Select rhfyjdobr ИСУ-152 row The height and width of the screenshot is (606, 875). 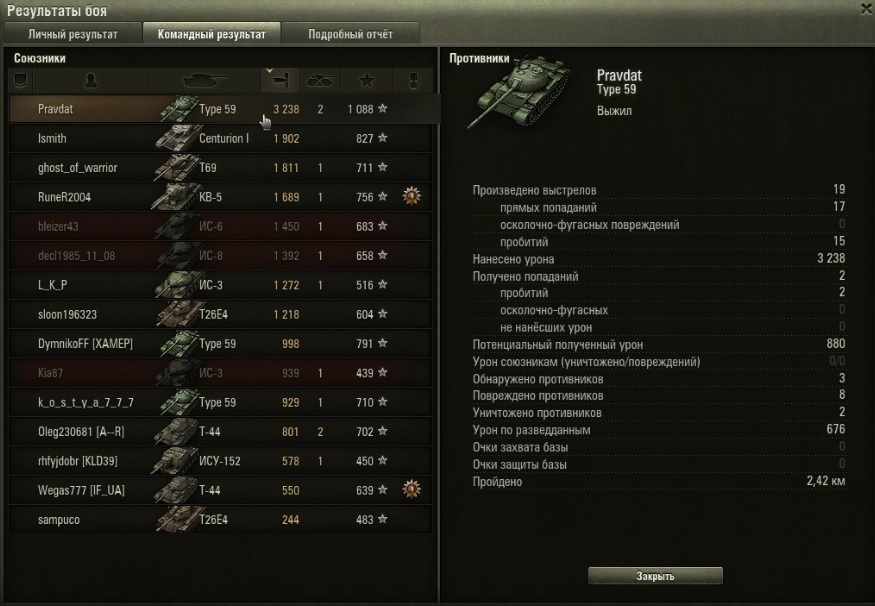point(220,461)
